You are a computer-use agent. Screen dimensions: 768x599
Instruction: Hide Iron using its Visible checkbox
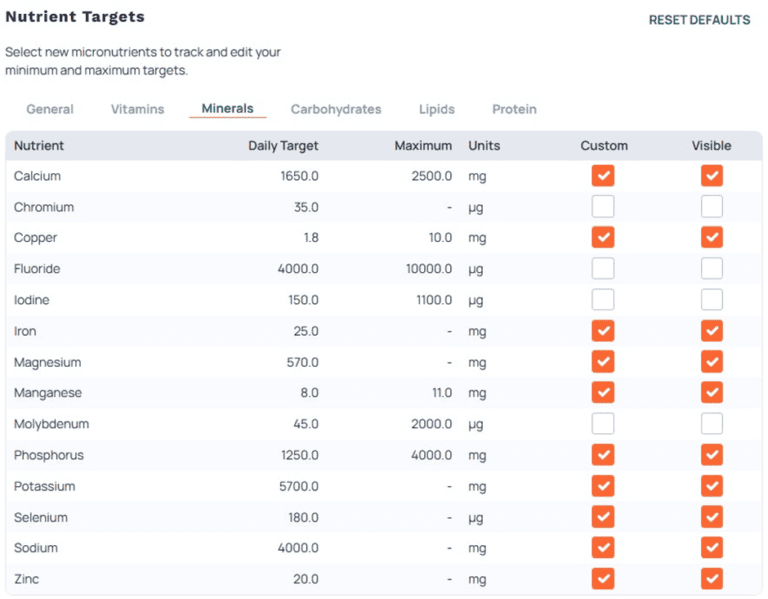(712, 331)
